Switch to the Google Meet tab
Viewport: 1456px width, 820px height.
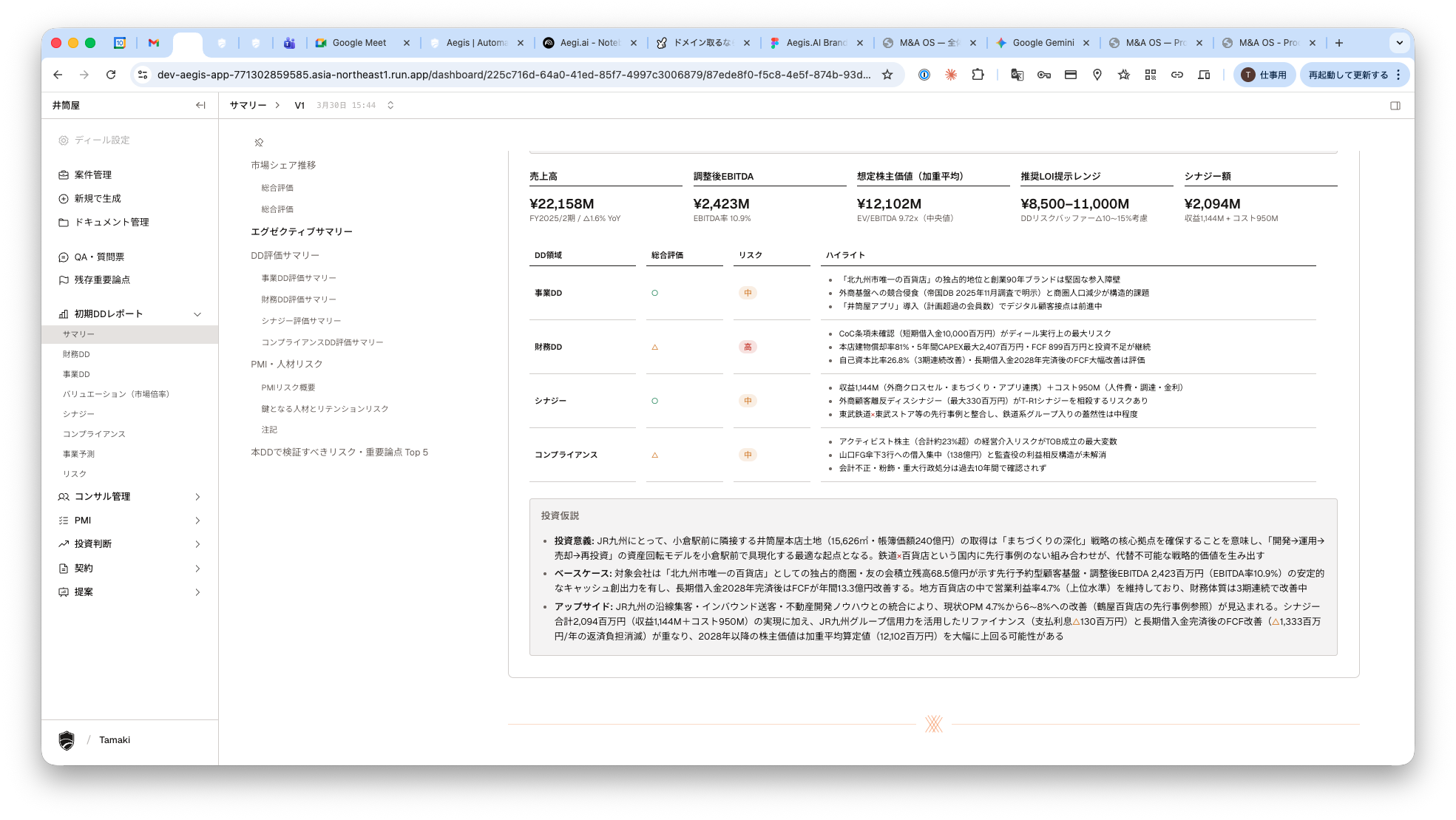pos(359,43)
